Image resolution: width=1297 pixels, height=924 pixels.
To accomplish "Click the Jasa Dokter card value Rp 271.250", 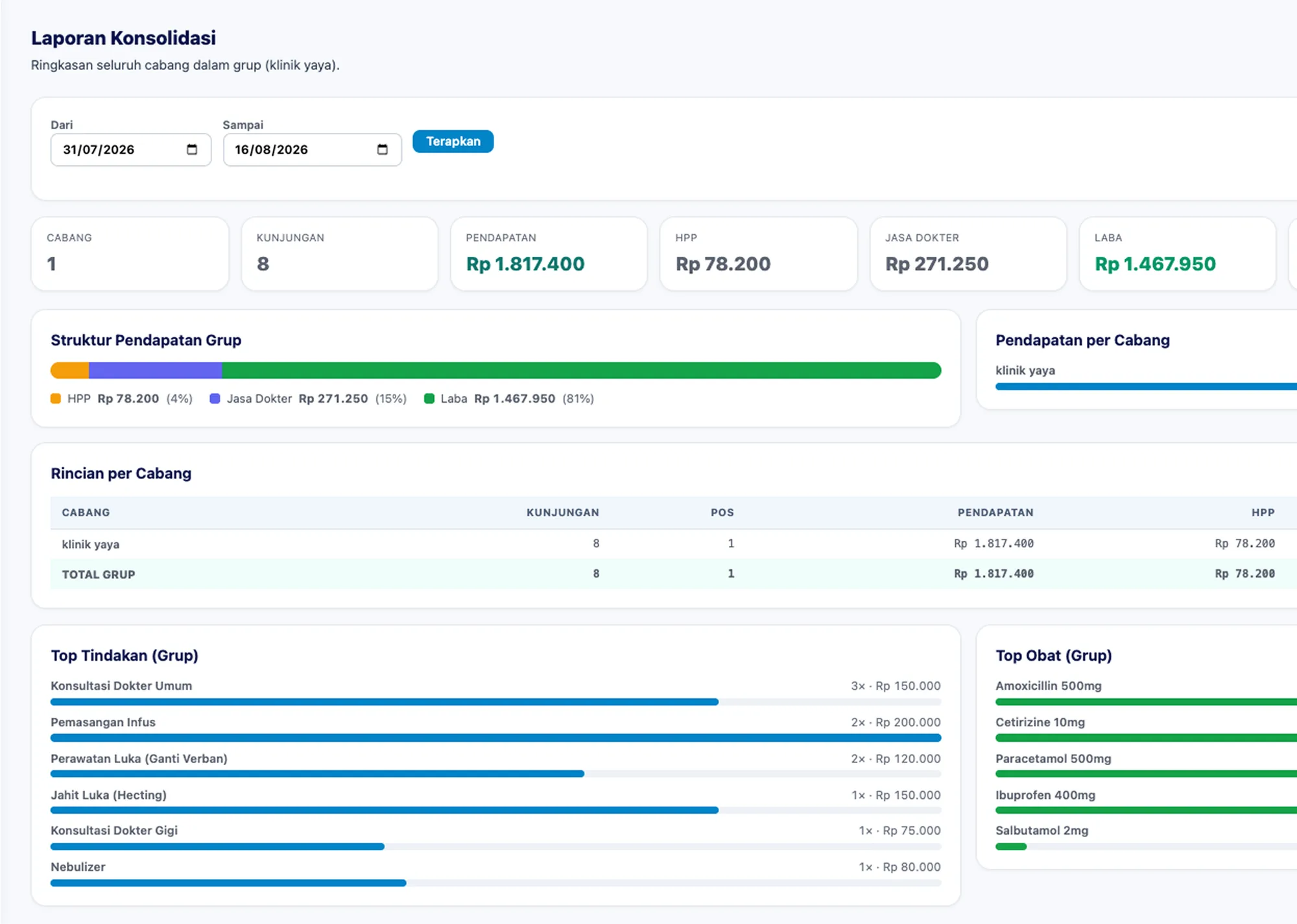I will pos(937,264).
